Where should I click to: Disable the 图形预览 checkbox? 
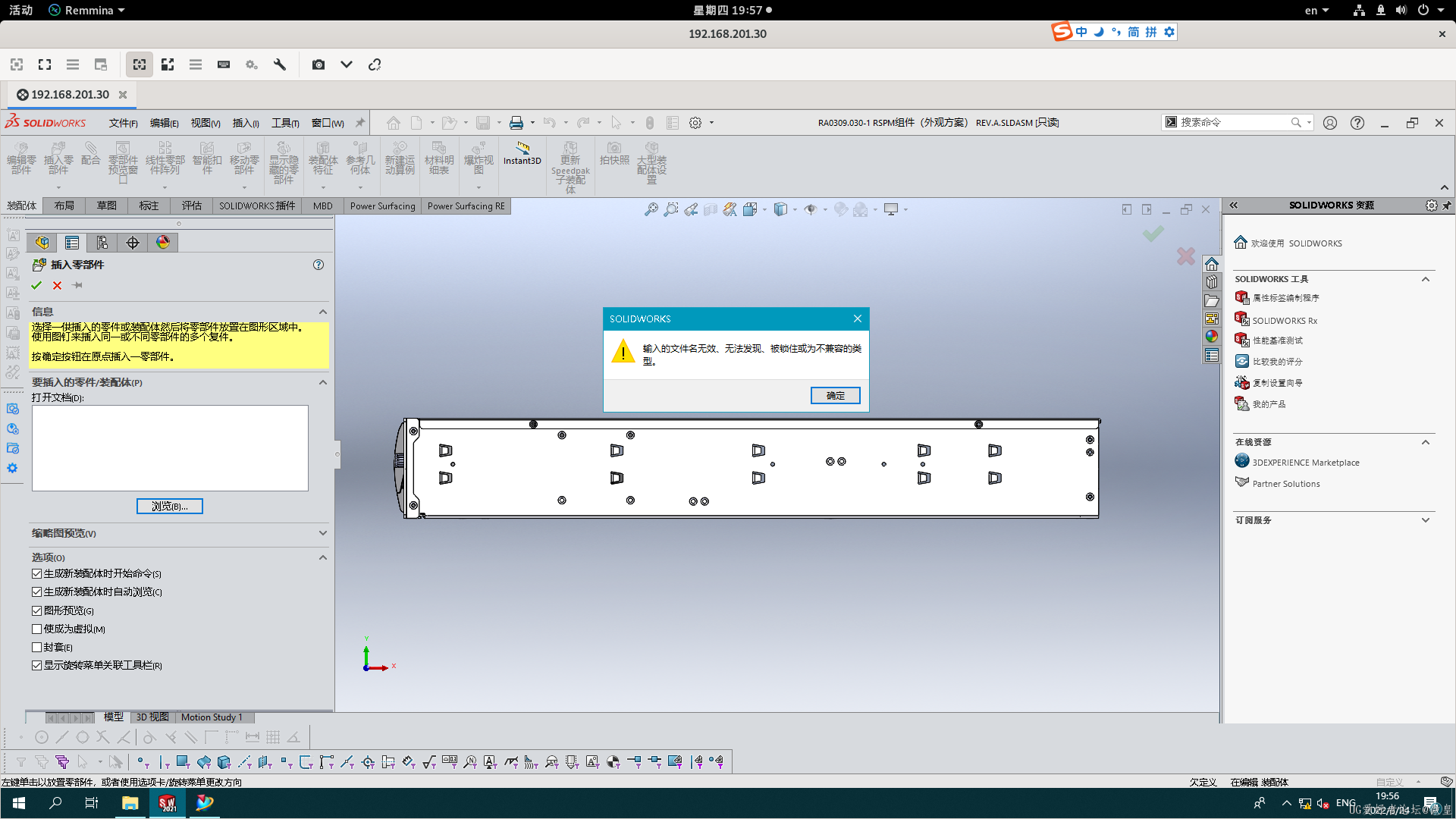36,610
